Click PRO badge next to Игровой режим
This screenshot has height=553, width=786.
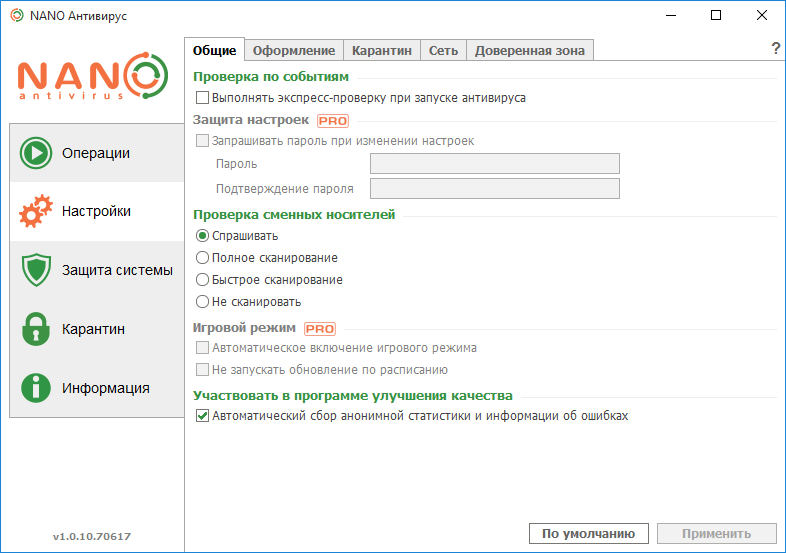tap(320, 329)
